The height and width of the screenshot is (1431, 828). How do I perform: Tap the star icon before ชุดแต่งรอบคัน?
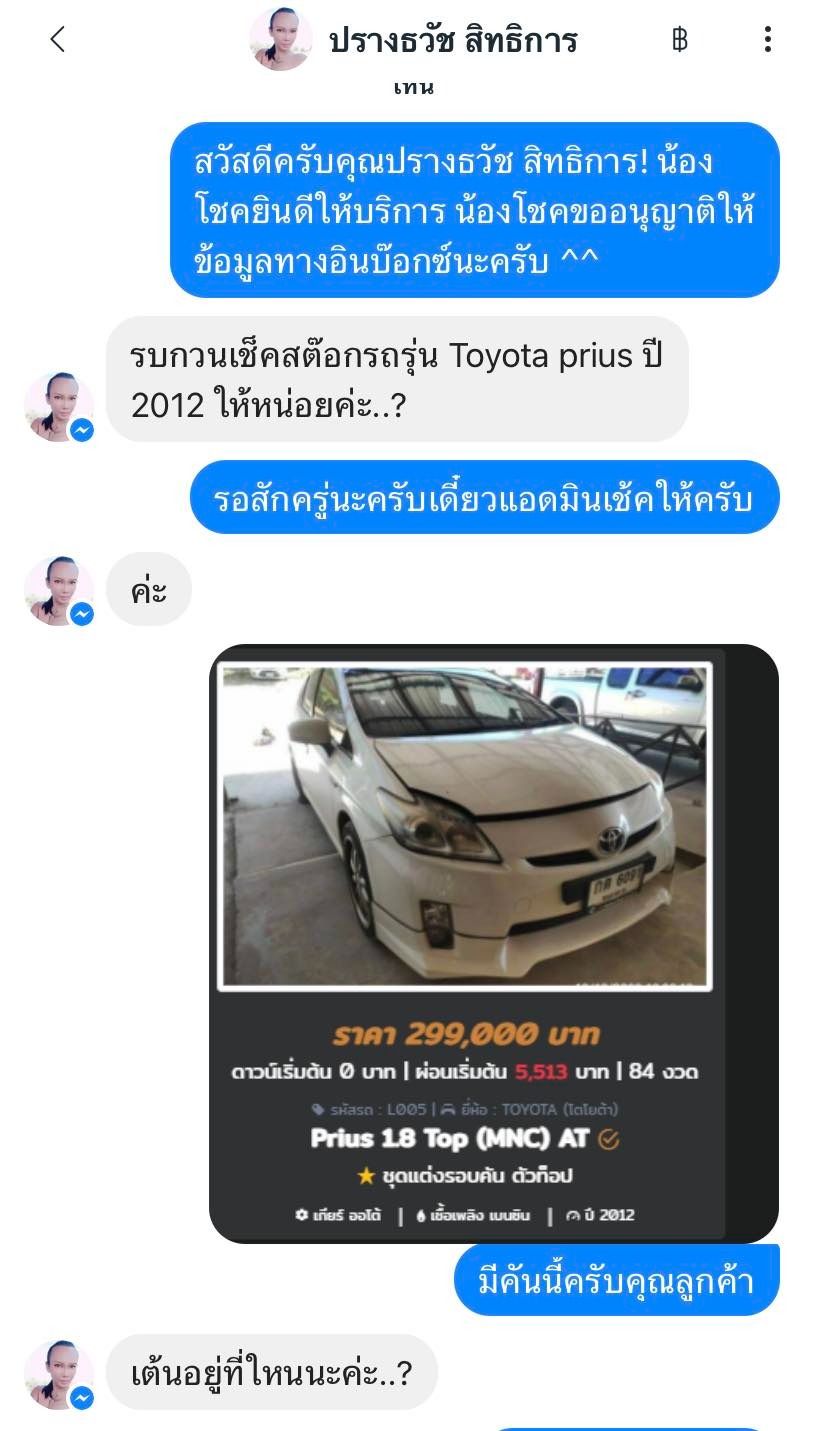[366, 1176]
